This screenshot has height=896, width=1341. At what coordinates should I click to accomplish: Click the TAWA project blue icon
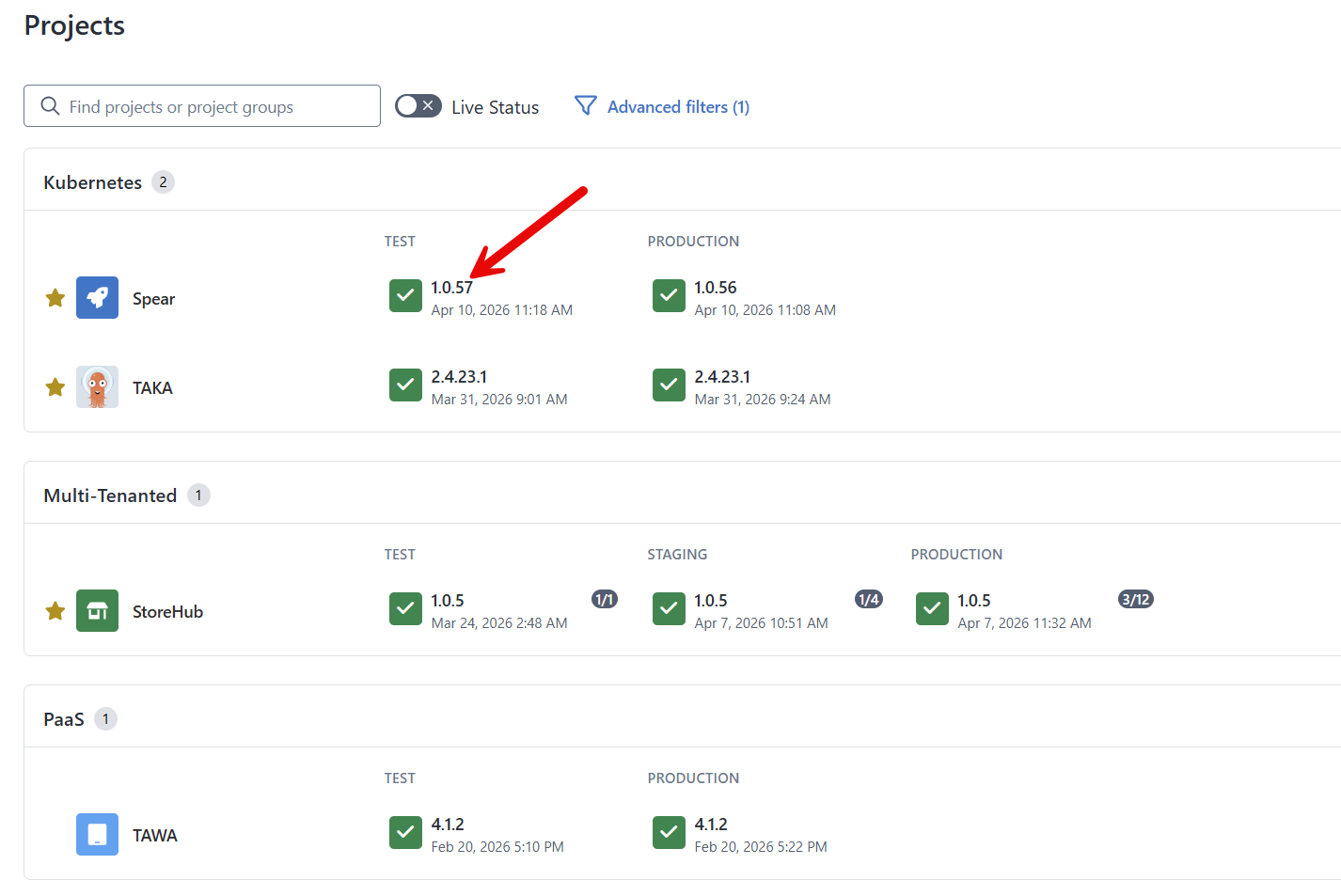(97, 835)
